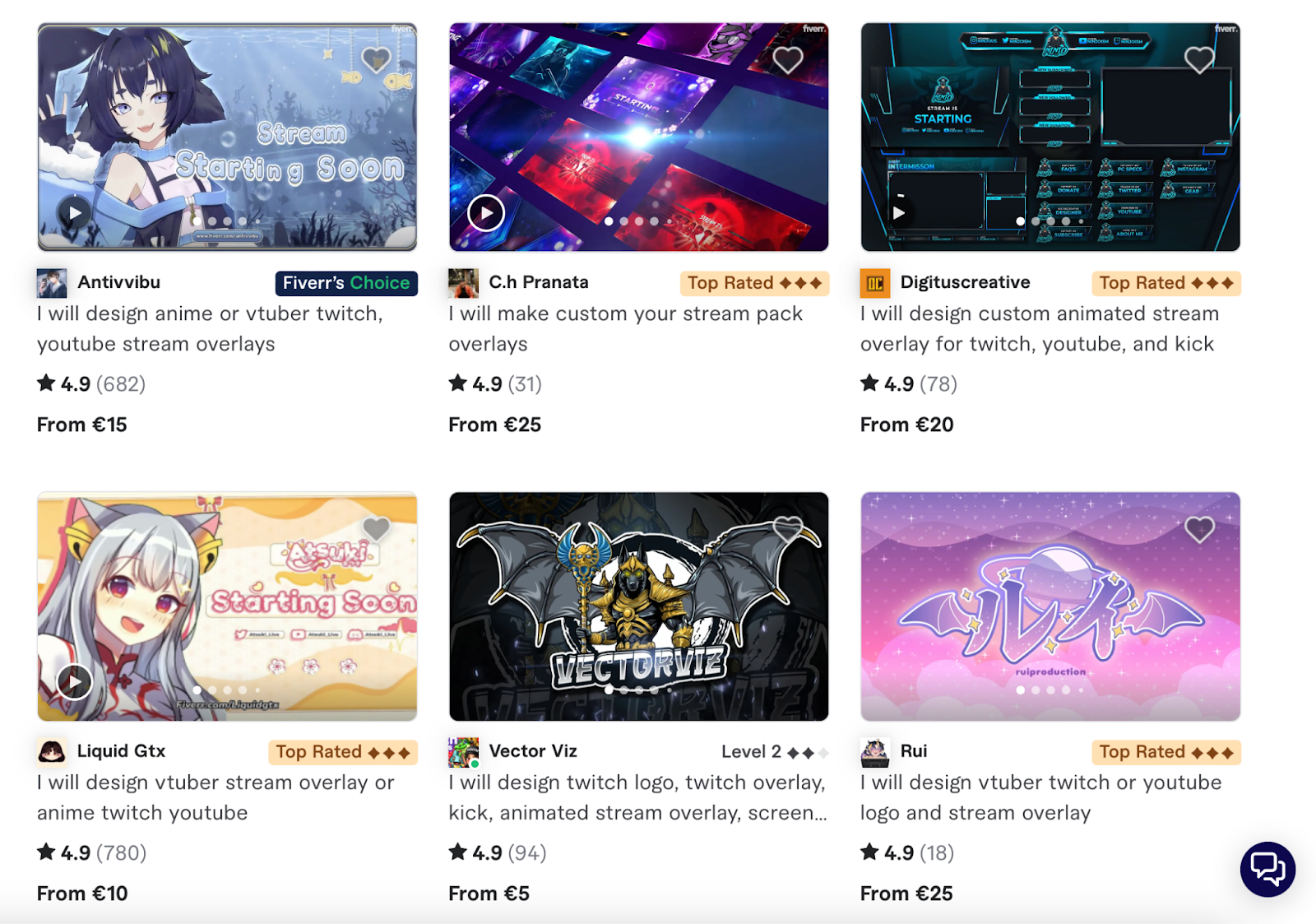1316x924 pixels.
Task: Open Rui seller name link
Action: click(914, 751)
